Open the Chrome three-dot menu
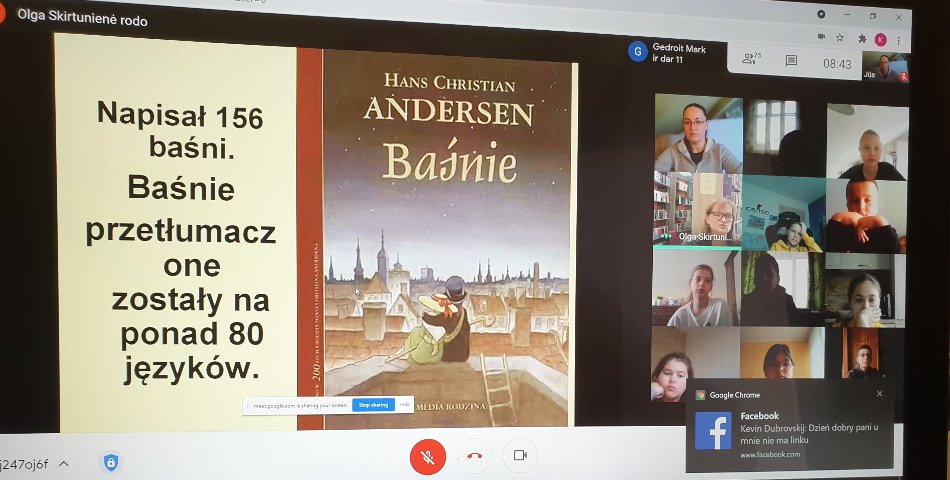Viewport: 950px width, 480px height. [899, 41]
